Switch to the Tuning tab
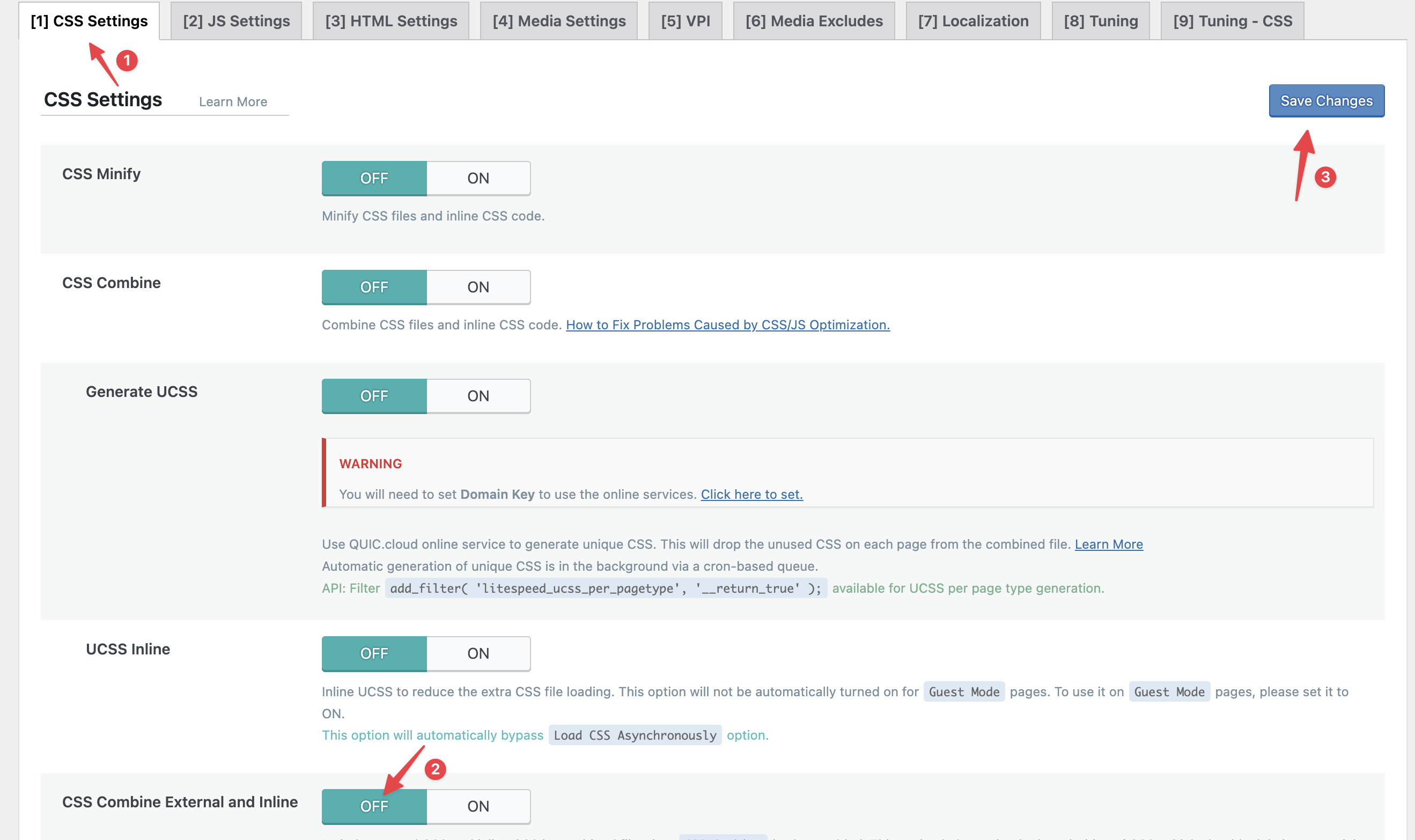The image size is (1415, 840). 1100,21
